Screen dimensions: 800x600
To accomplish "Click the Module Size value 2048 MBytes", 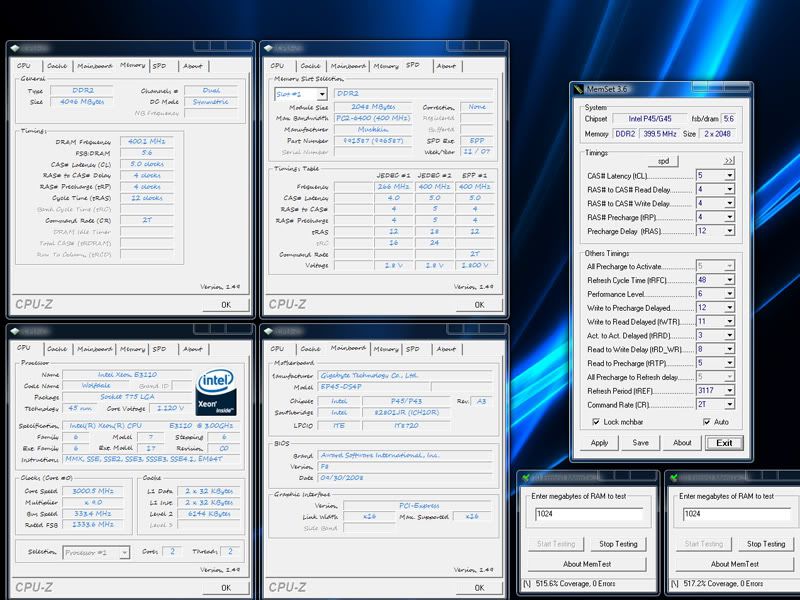I will coord(373,107).
